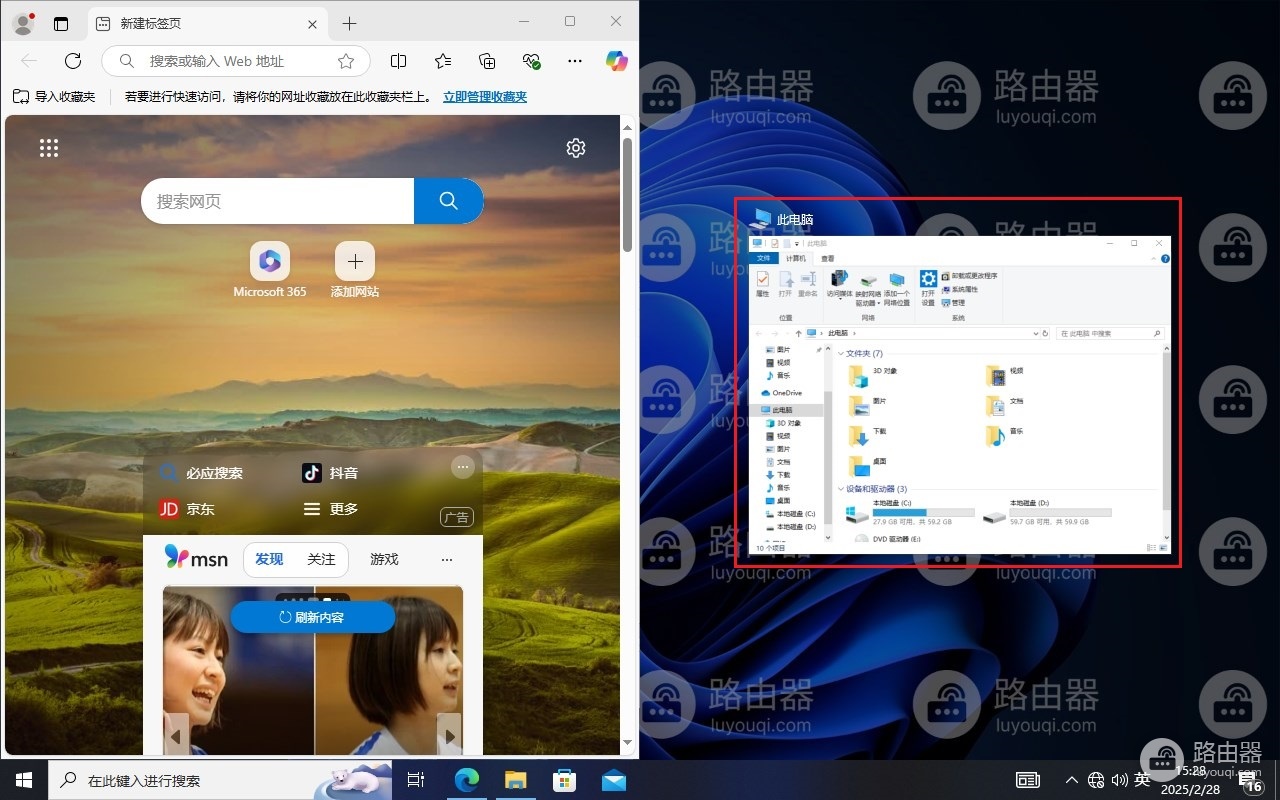The image size is (1280, 800).
Task: Open the Edge profile avatar menu
Action: 23,23
